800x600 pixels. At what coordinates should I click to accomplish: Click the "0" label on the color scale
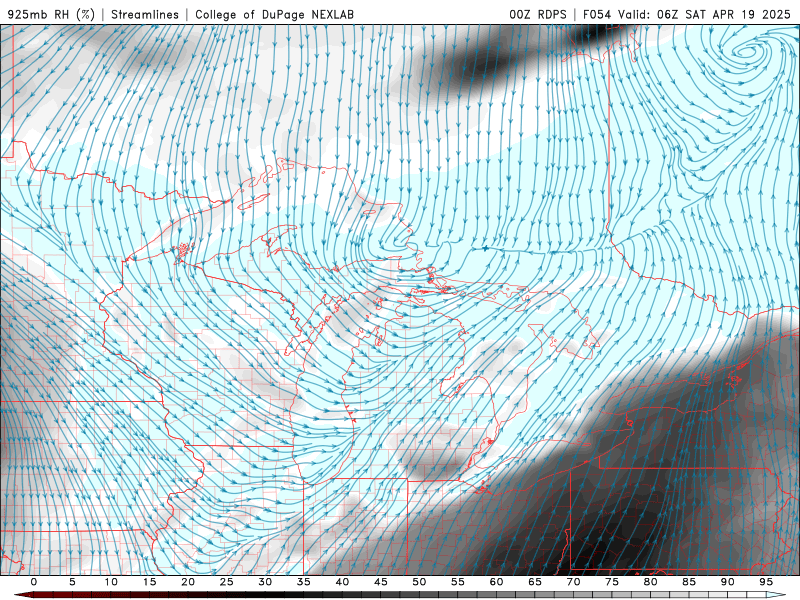pos(34,582)
